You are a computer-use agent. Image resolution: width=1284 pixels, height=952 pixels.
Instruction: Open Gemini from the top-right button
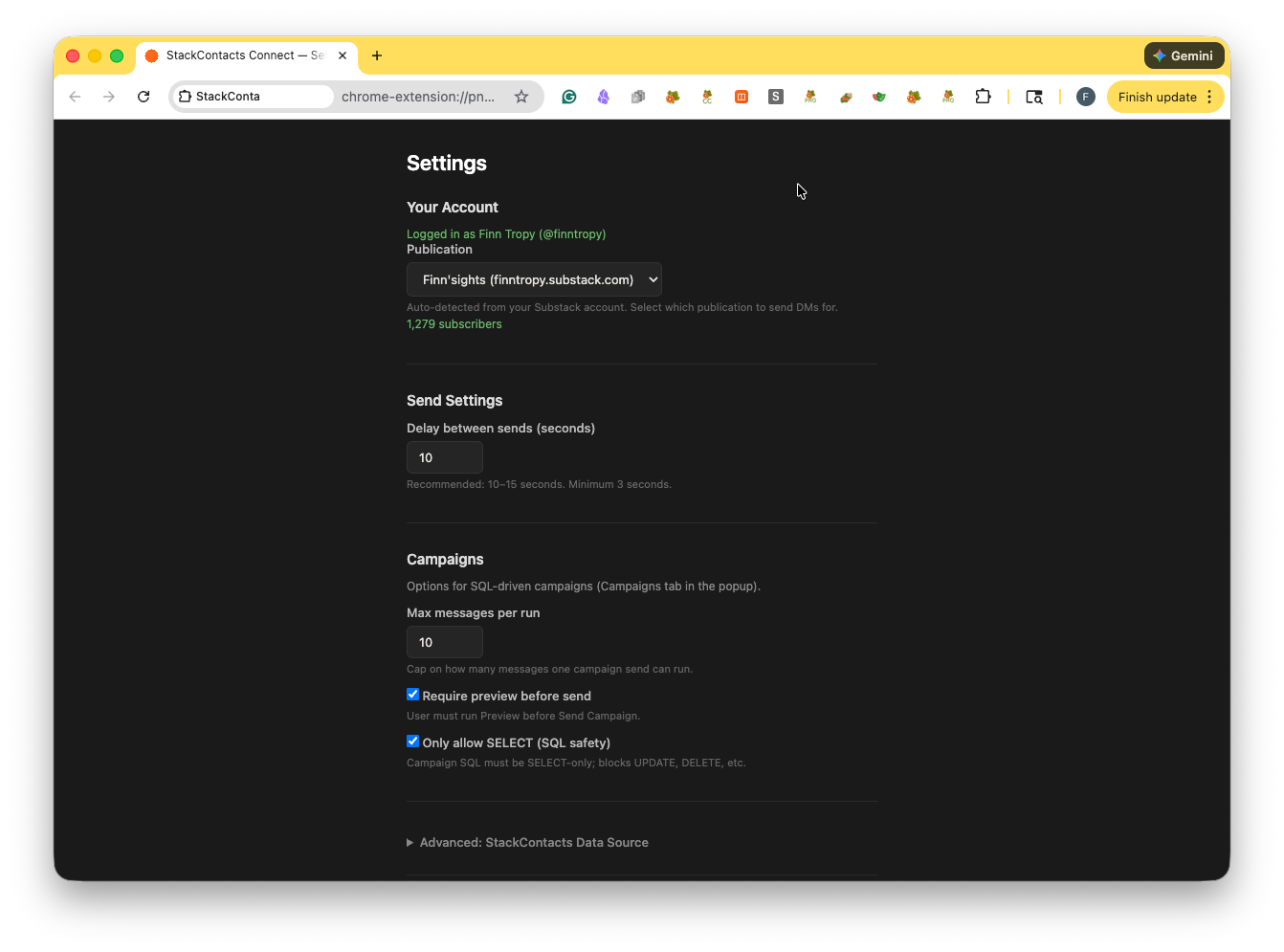(x=1184, y=55)
